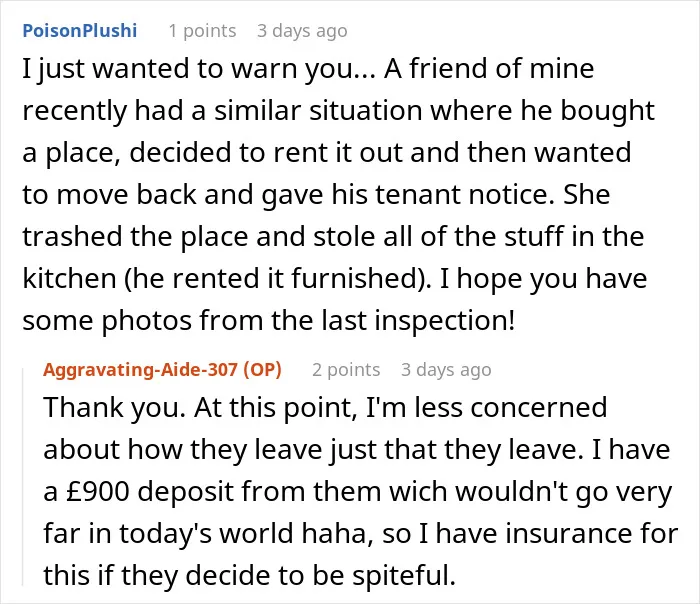
Task: Open Aggravating-Aide-307's user profile
Action: point(140,370)
